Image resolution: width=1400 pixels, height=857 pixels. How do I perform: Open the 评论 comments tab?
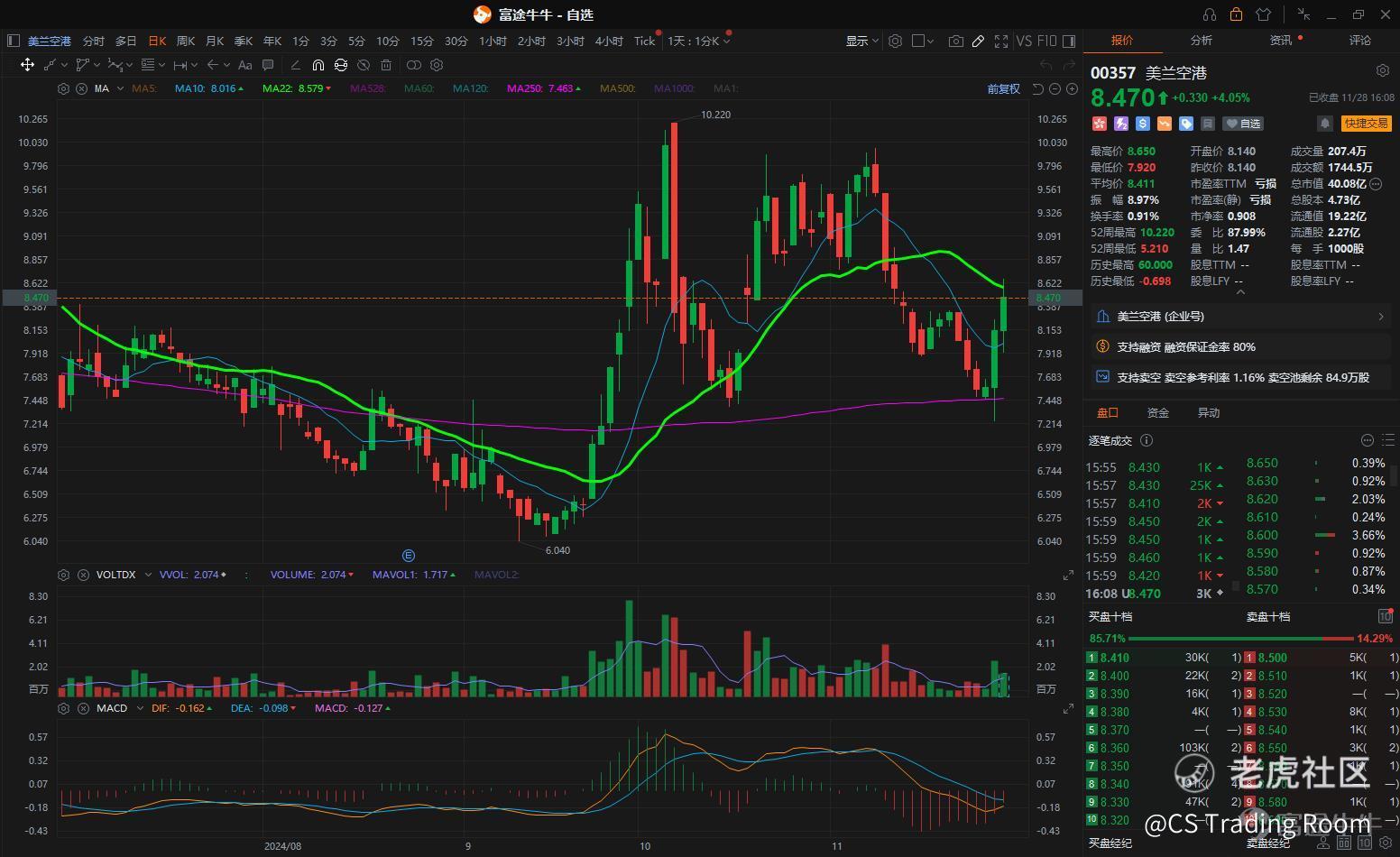pyautogui.click(x=1360, y=41)
